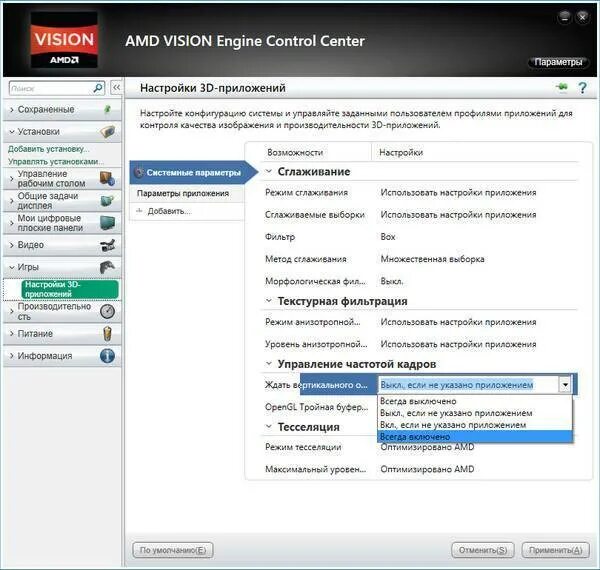The width and height of the screenshot is (600, 570).
Task: Click the Питание battery icon
Action: pyautogui.click(x=108, y=334)
